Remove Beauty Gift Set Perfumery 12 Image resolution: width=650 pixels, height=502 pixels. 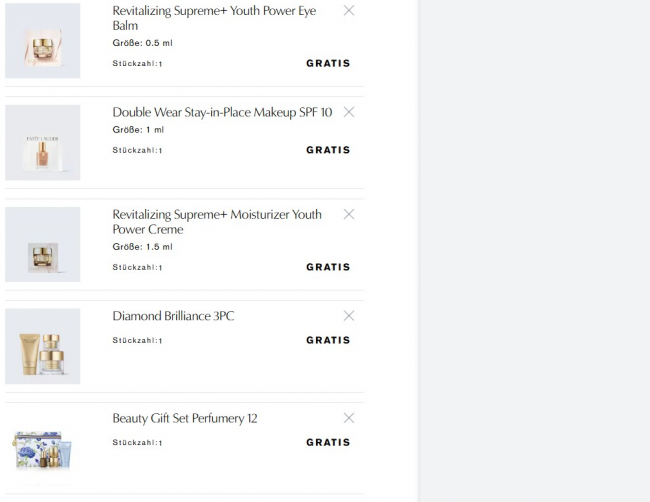[349, 418]
